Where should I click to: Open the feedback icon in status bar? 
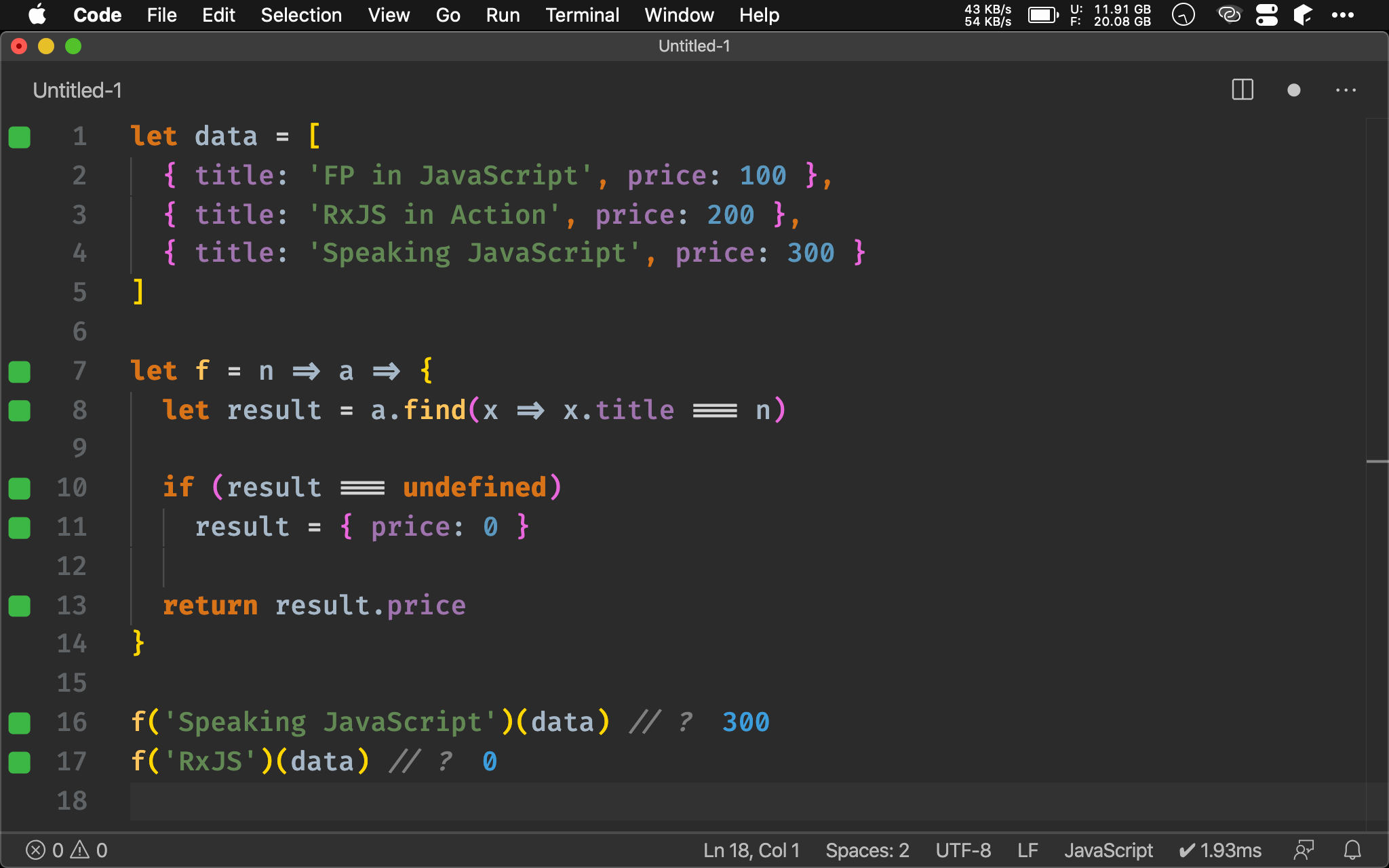pyautogui.click(x=1304, y=850)
